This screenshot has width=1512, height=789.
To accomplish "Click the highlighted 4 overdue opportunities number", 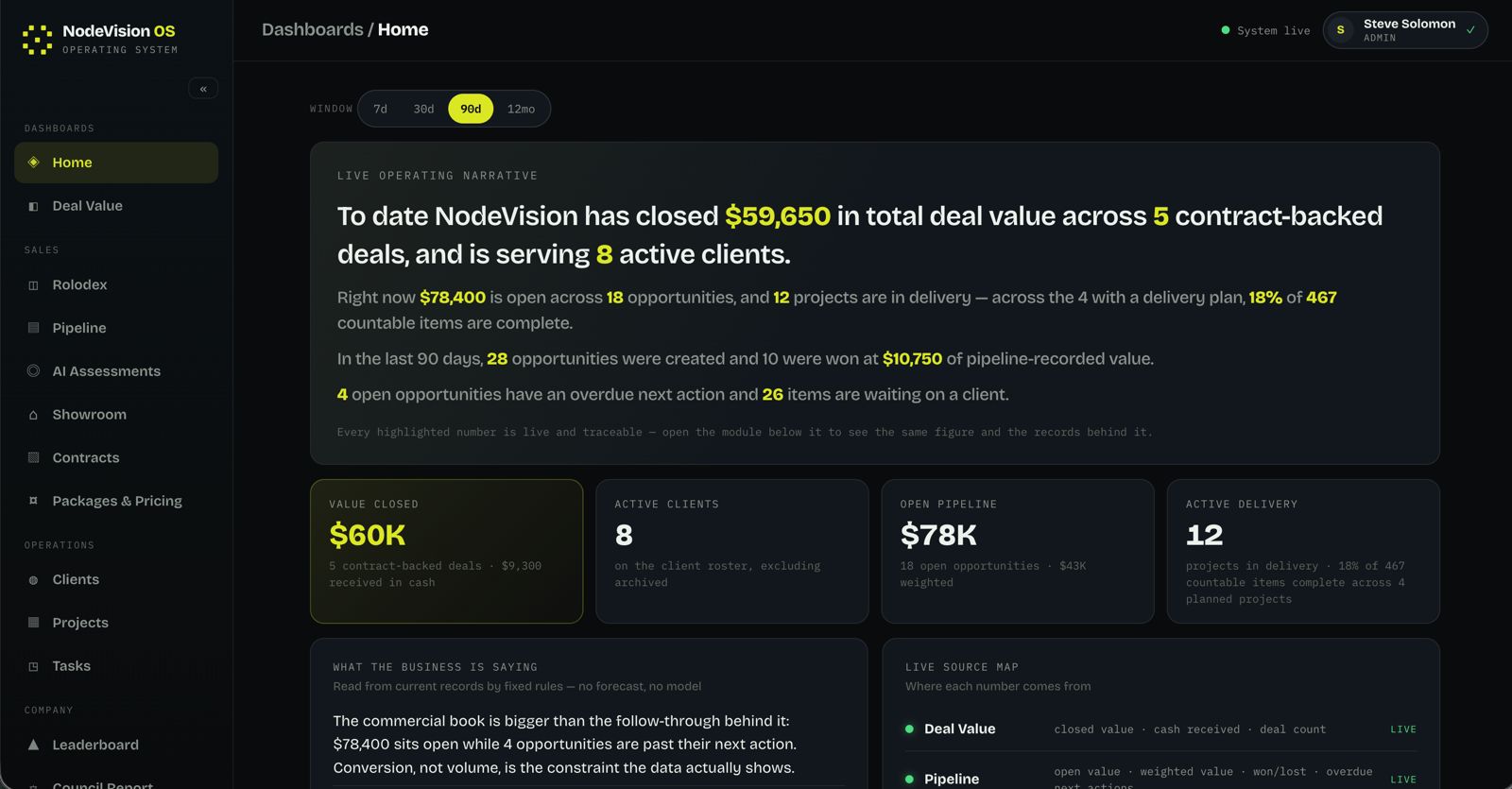I will pyautogui.click(x=342, y=395).
